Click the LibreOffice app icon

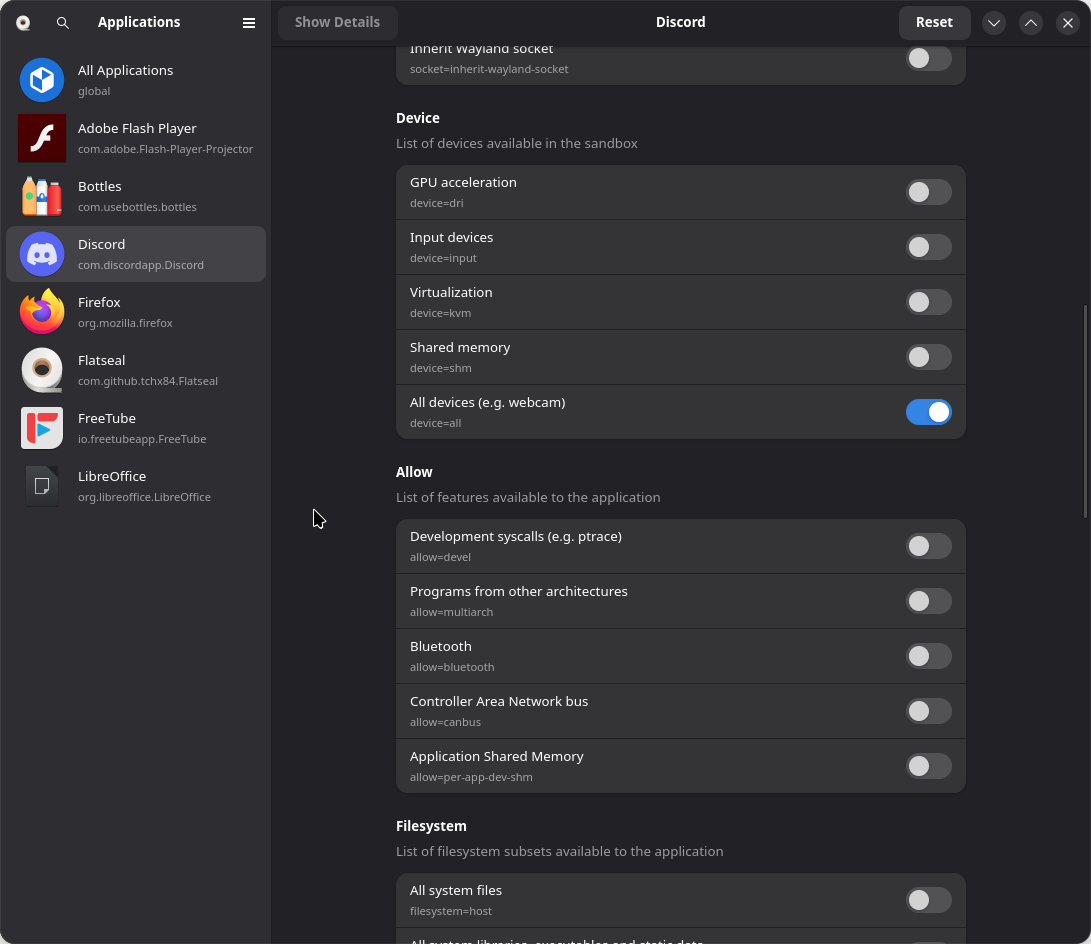(42, 486)
